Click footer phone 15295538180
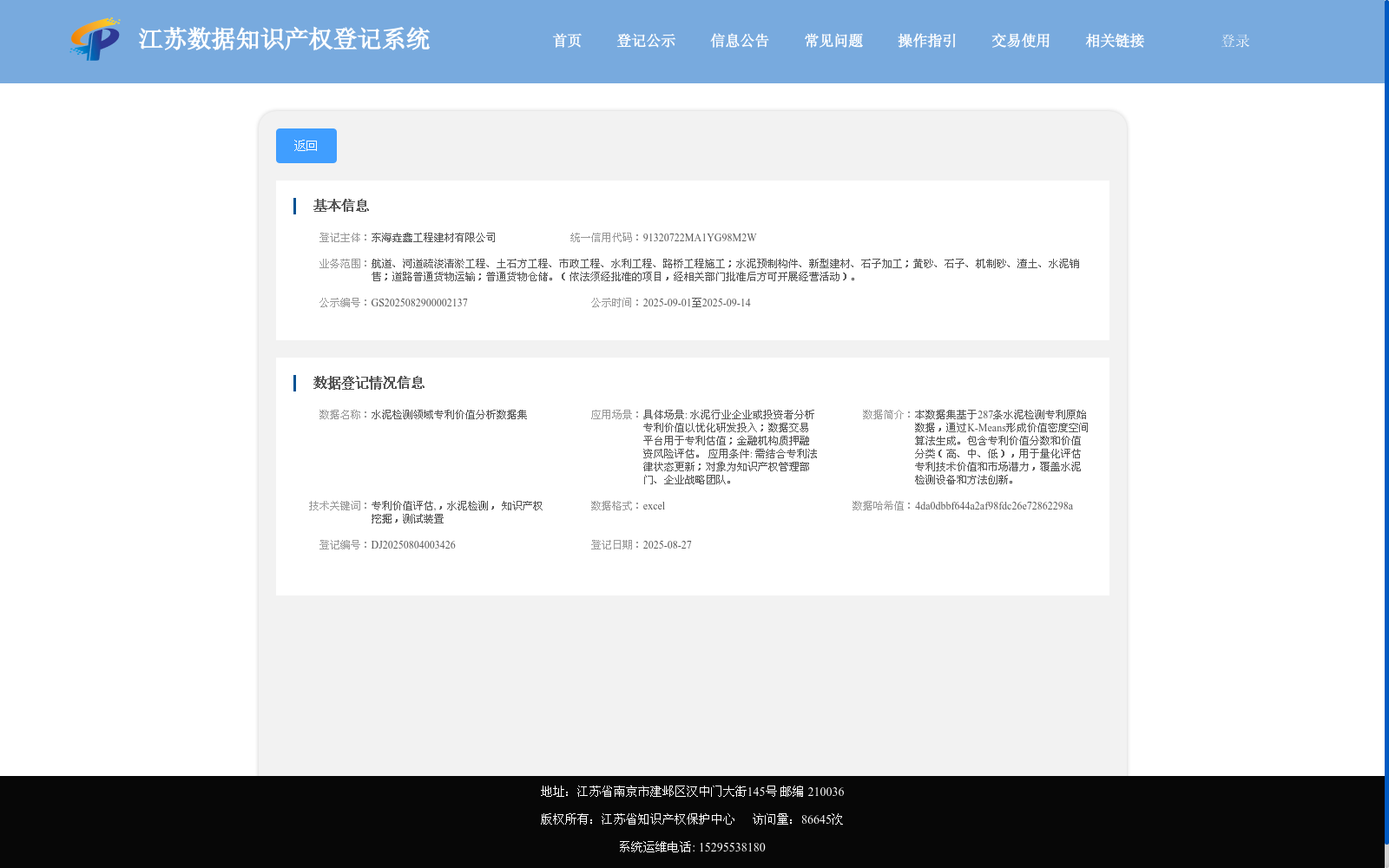Viewport: 1389px width, 868px height. click(x=732, y=847)
